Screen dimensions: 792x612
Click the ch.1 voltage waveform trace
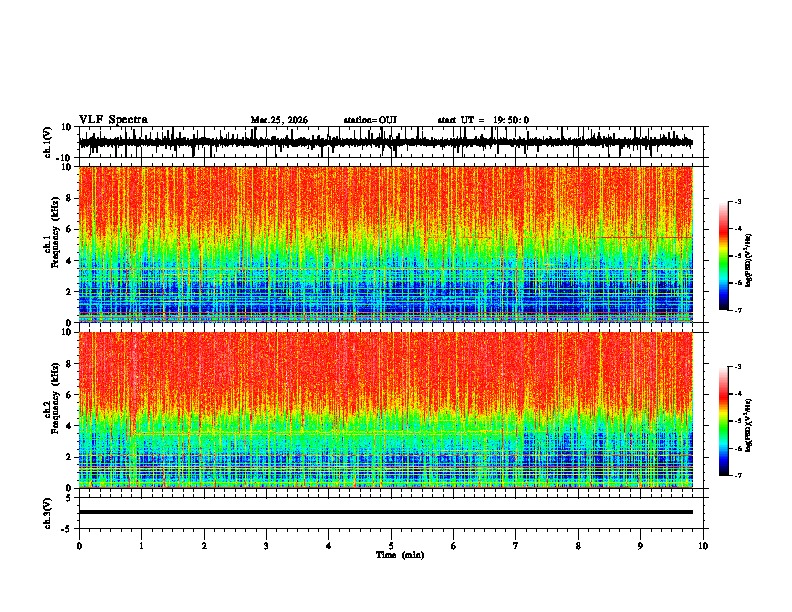385,142
